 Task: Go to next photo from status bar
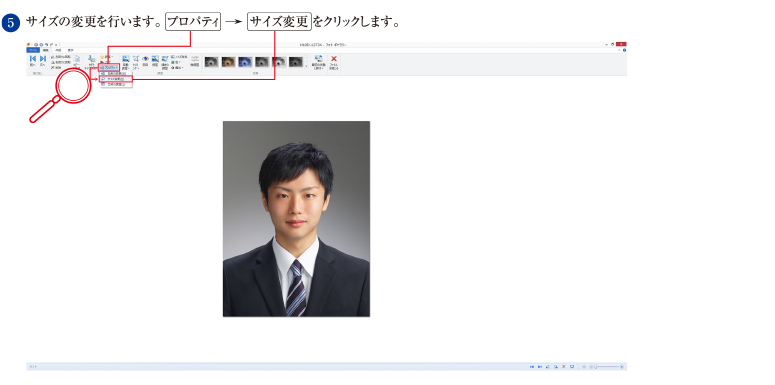540,367
